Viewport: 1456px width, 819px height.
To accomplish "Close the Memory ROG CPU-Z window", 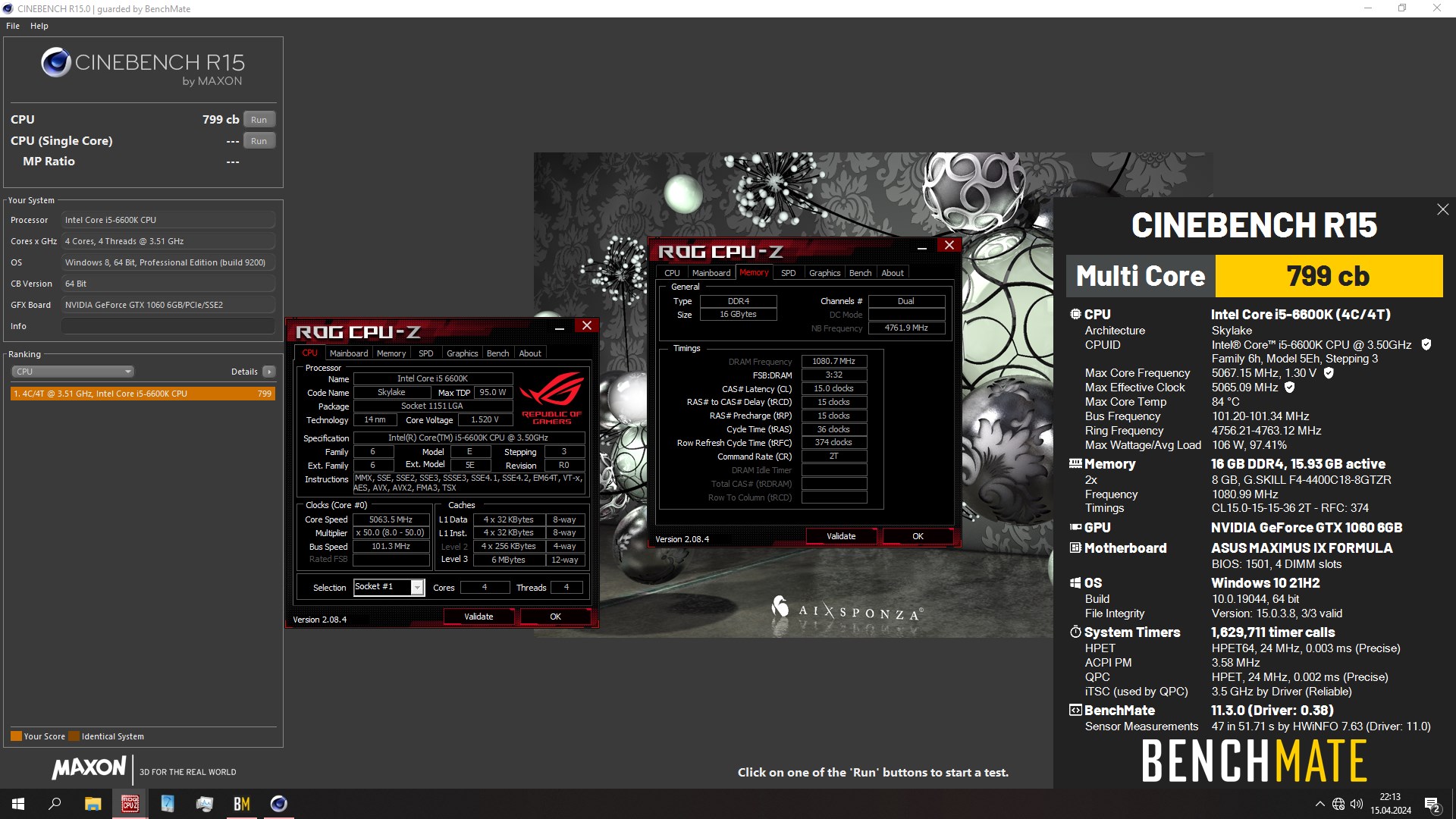I will click(949, 246).
